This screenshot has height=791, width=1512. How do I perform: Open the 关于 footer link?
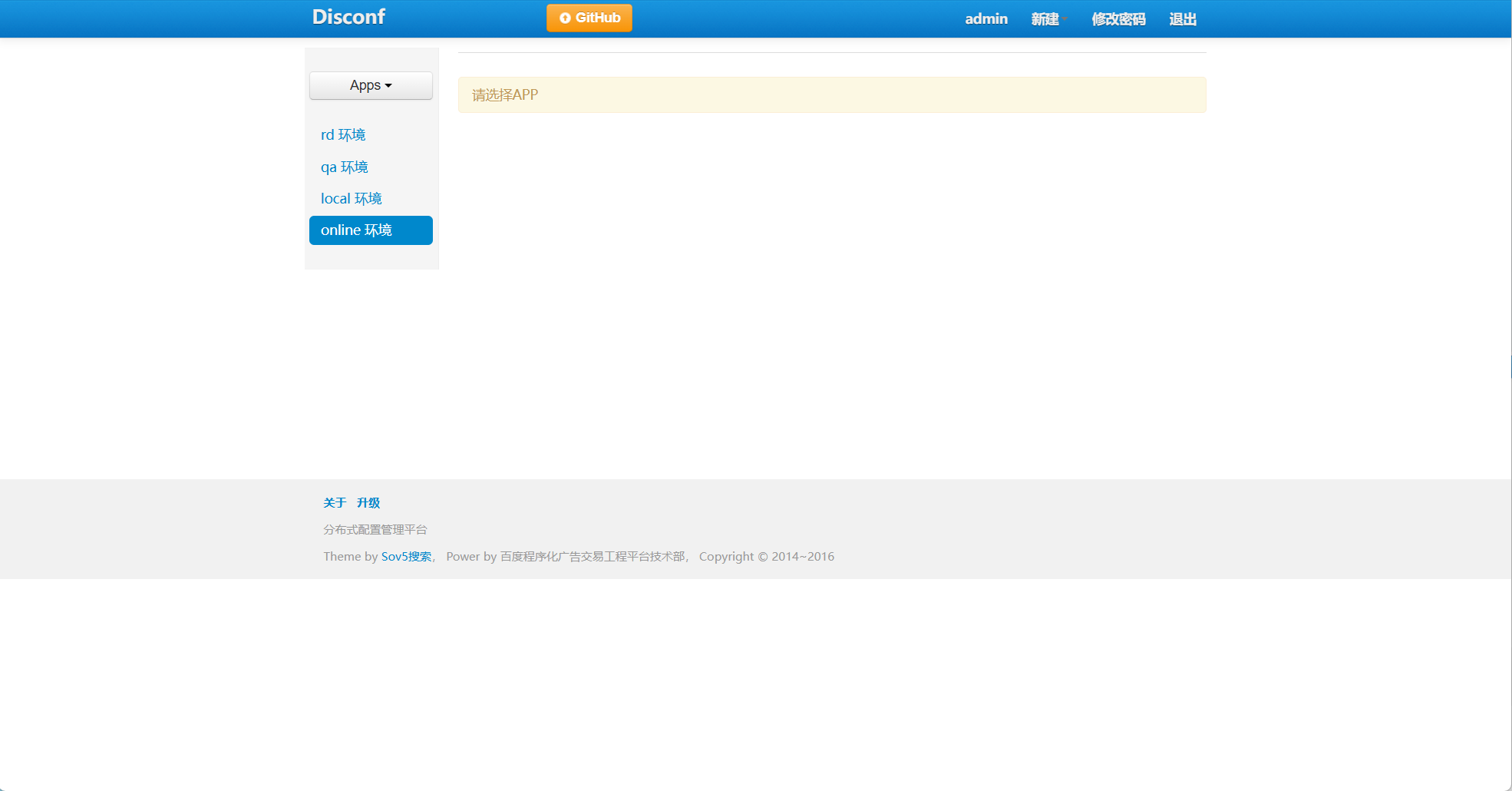coord(335,503)
